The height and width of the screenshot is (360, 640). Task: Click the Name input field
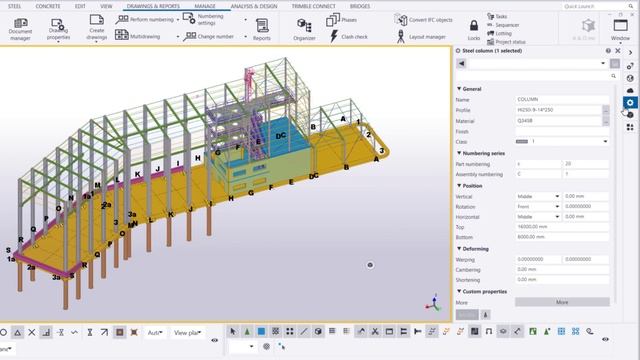pyautogui.click(x=562, y=99)
